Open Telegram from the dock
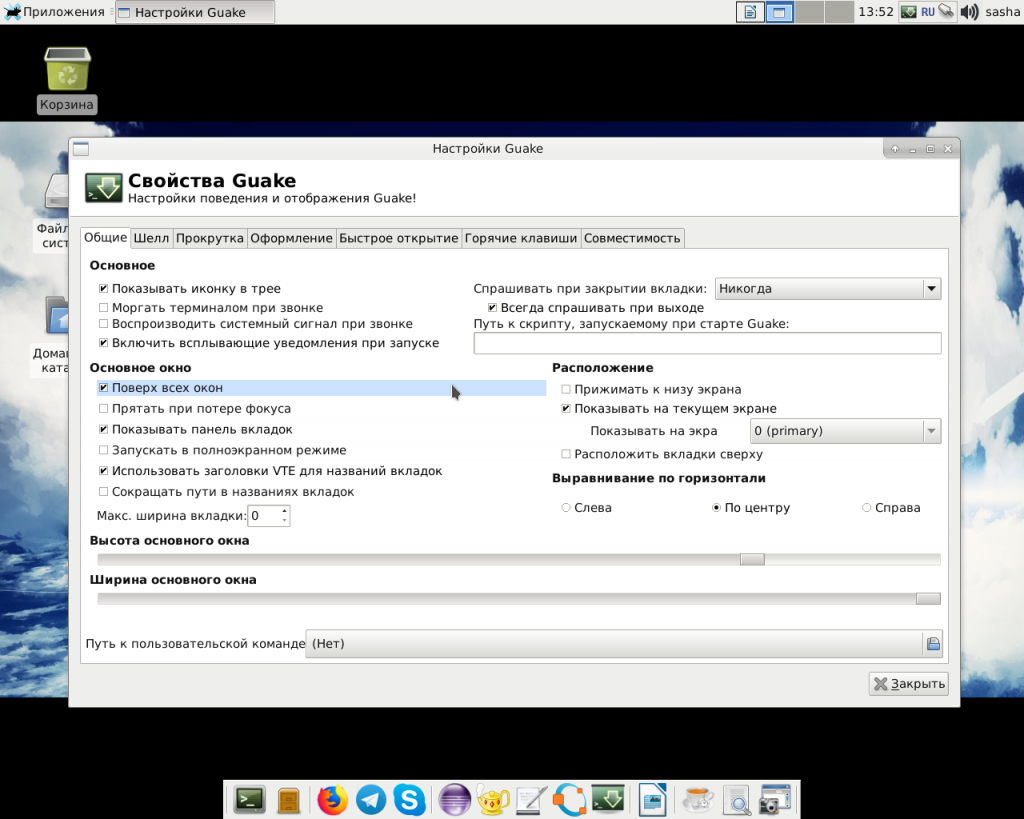Viewport: 1024px width, 819px height. (371, 799)
